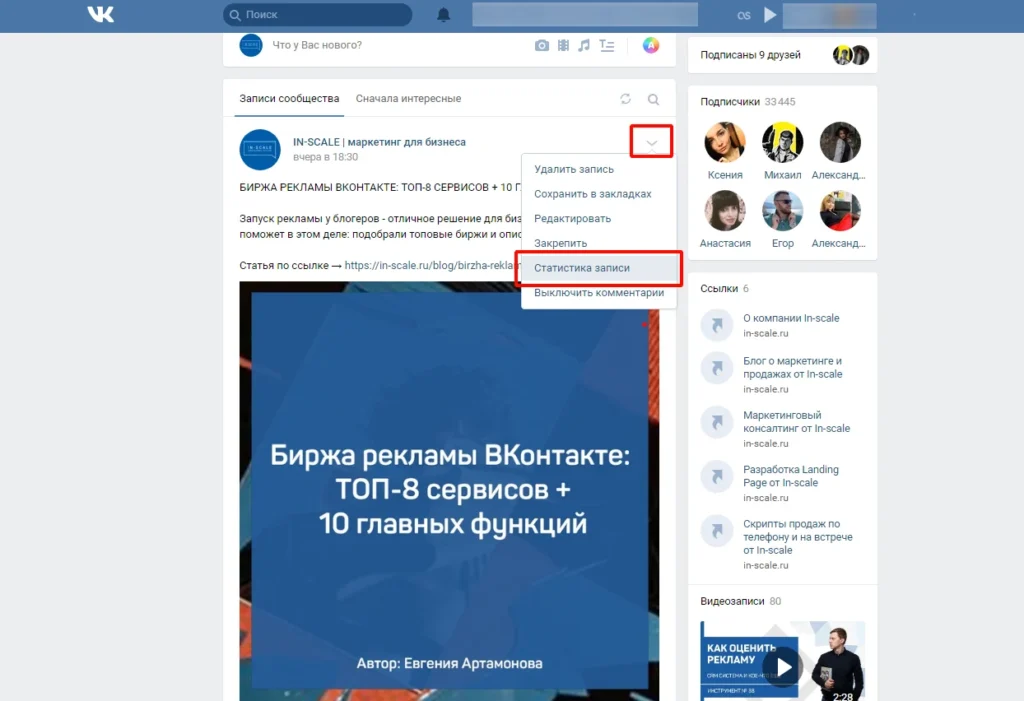Click arrow icon beside Блог о маркетинге
Image resolution: width=1024 pixels, height=701 pixels.
[x=717, y=368]
